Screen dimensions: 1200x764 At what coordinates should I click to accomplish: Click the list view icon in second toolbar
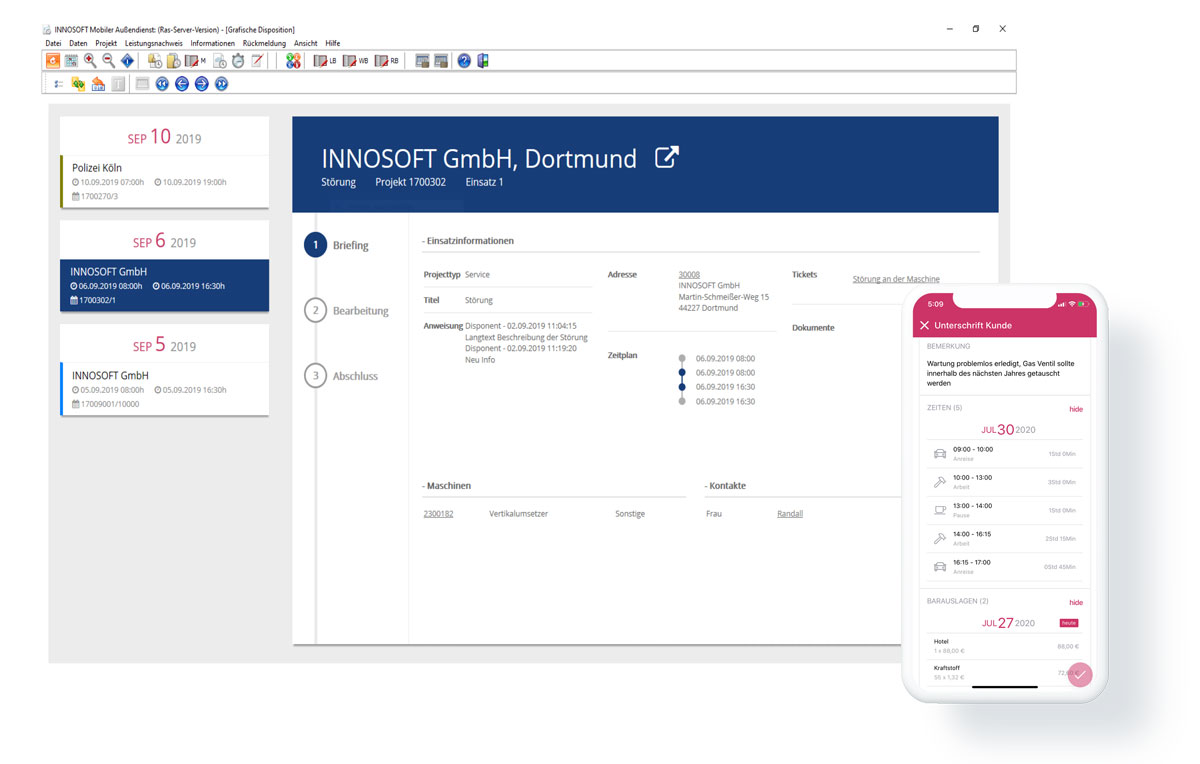[x=58, y=84]
